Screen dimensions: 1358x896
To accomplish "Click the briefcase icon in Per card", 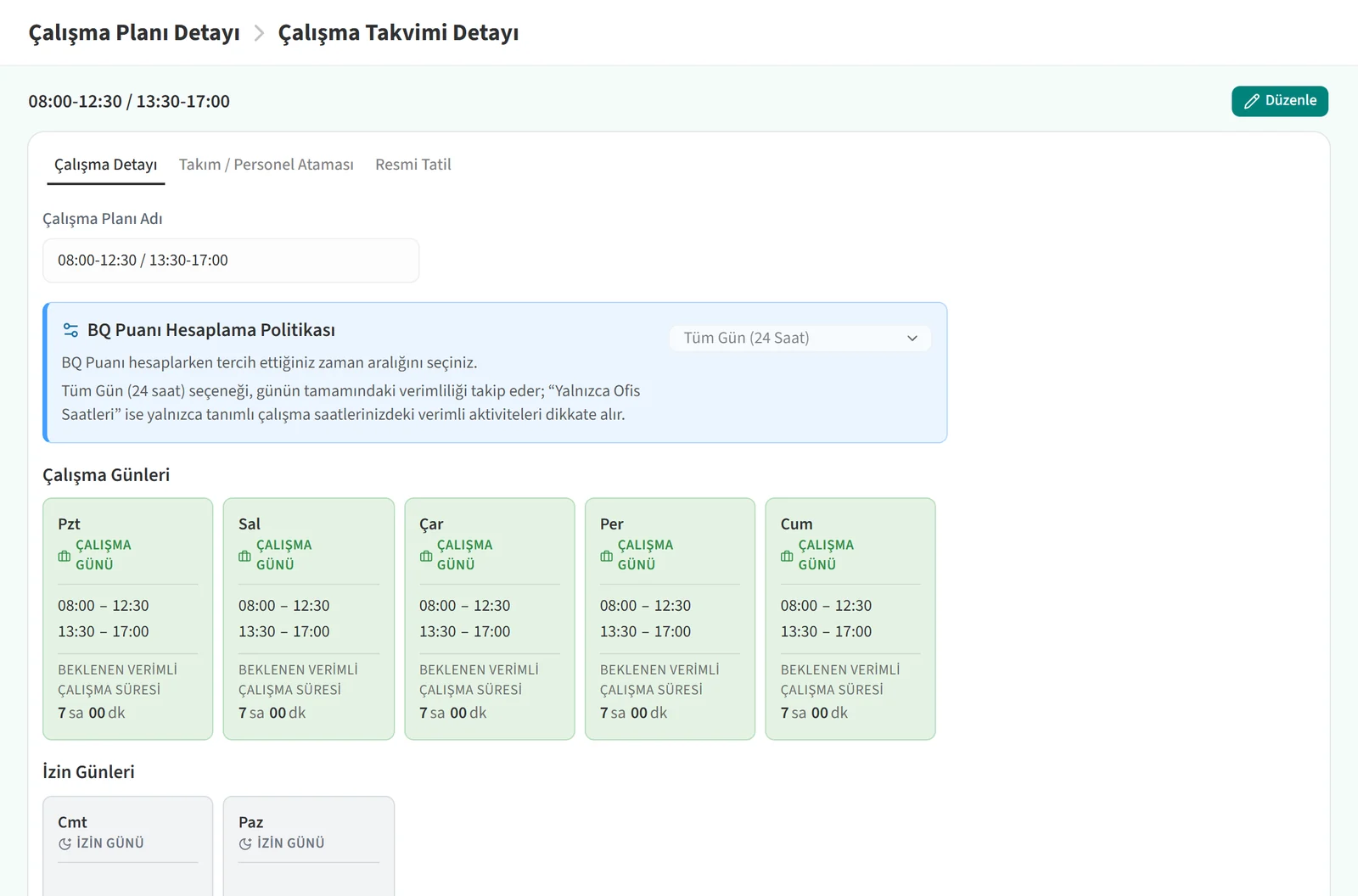I will [x=606, y=557].
